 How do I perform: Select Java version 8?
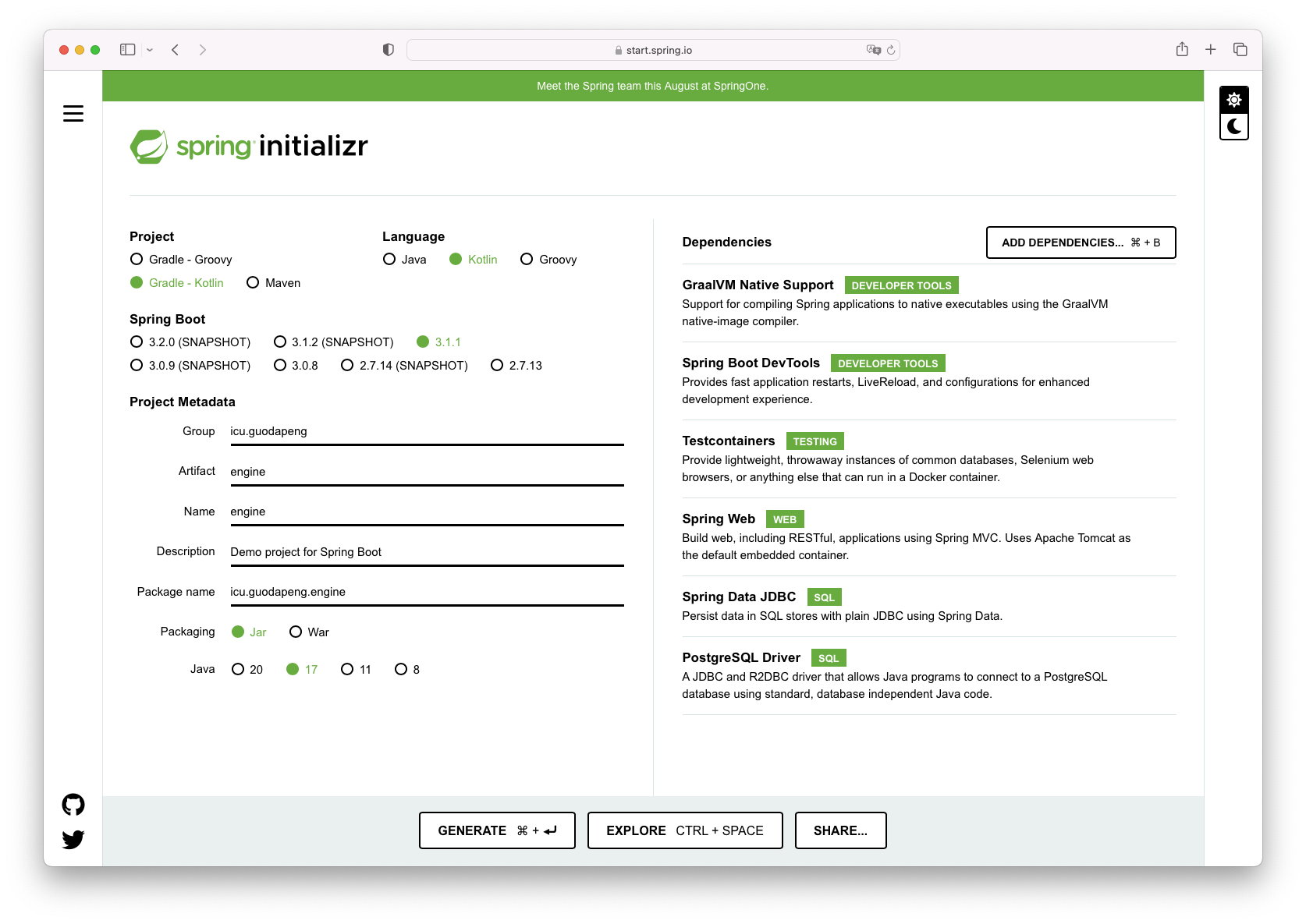pyautogui.click(x=407, y=670)
